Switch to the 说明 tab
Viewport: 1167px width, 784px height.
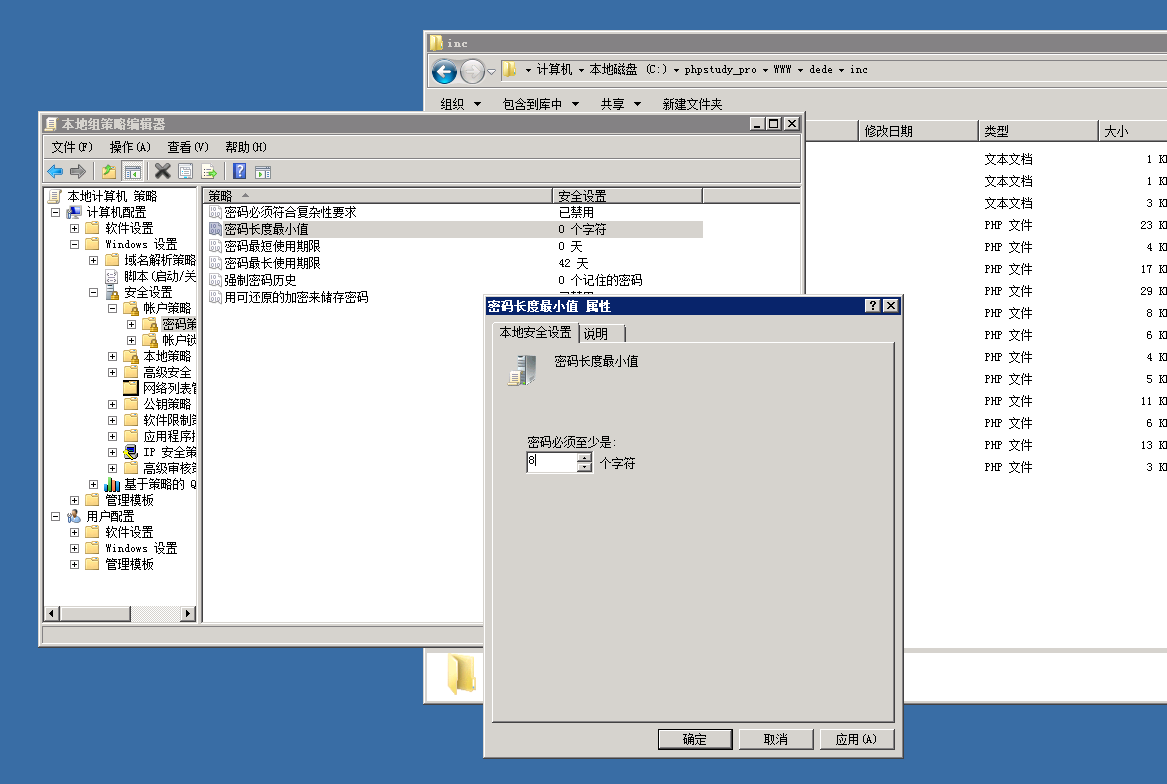coord(601,334)
